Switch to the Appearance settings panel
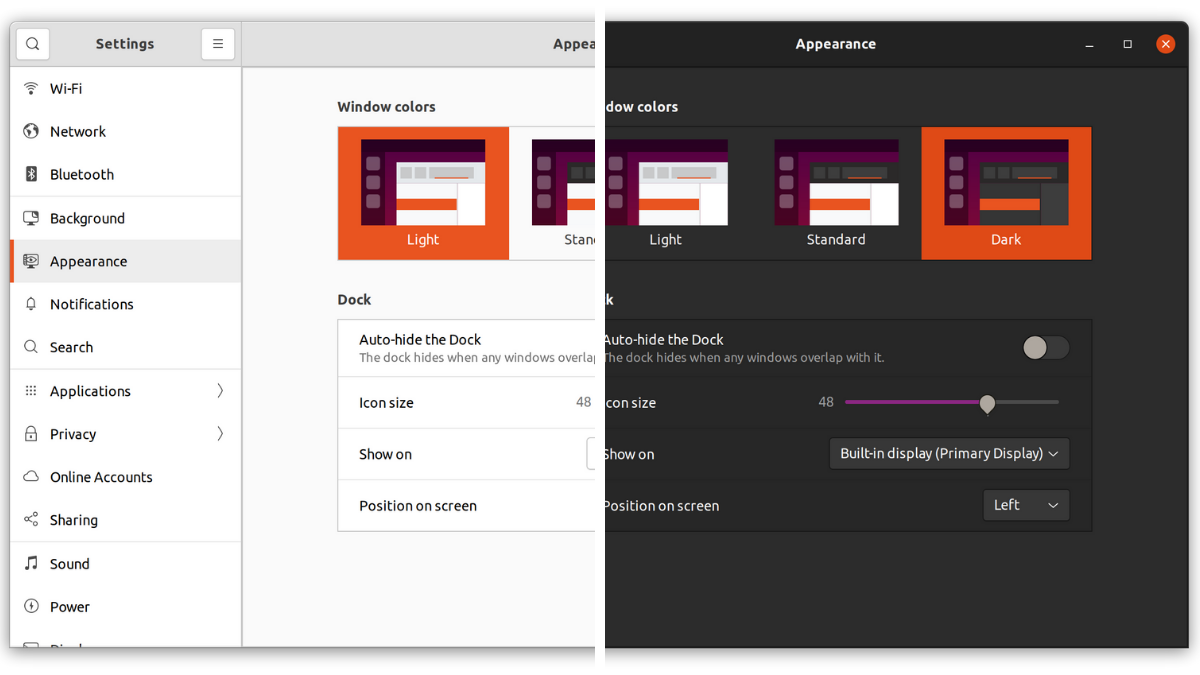The height and width of the screenshot is (675, 1200). pyautogui.click(x=87, y=261)
